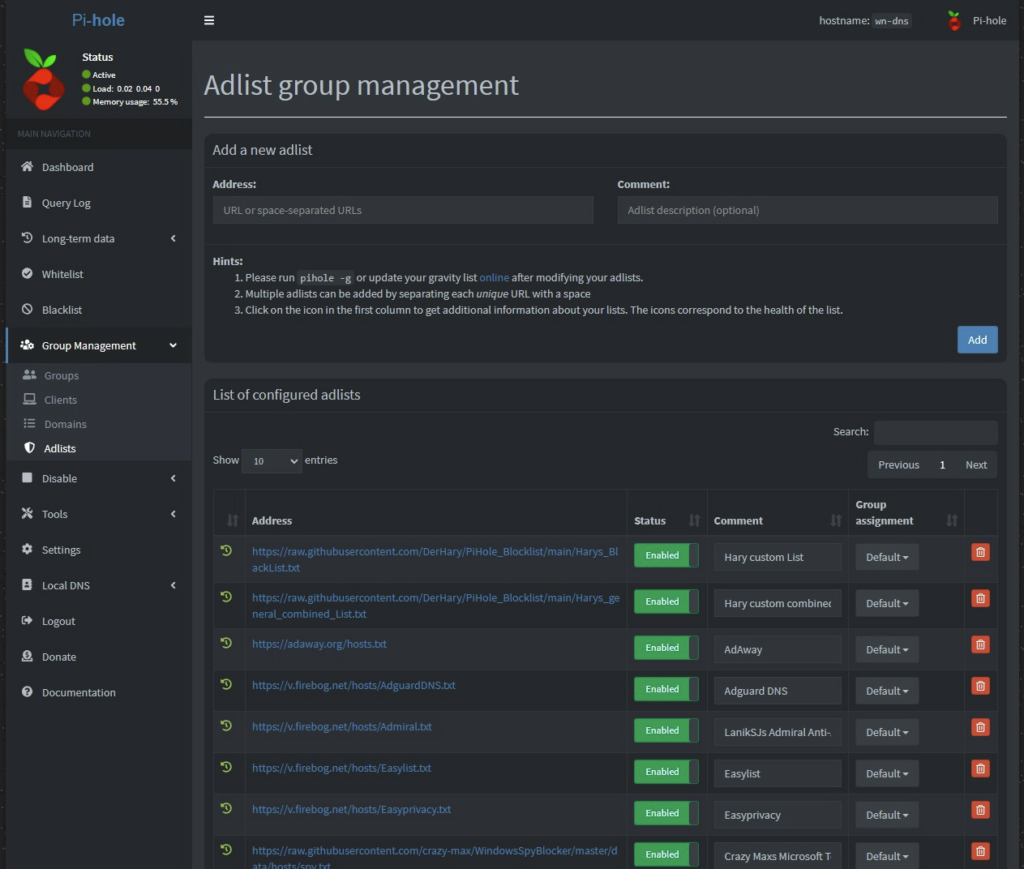Expand the Local DNS sidebar menu

pyautogui.click(x=99, y=585)
